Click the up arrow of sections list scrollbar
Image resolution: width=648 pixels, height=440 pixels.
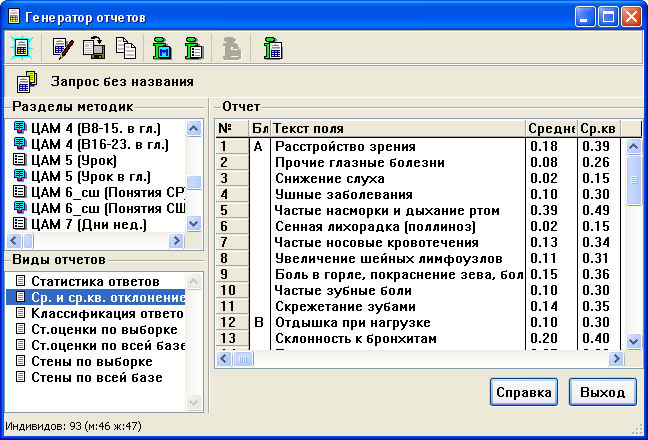[194, 128]
